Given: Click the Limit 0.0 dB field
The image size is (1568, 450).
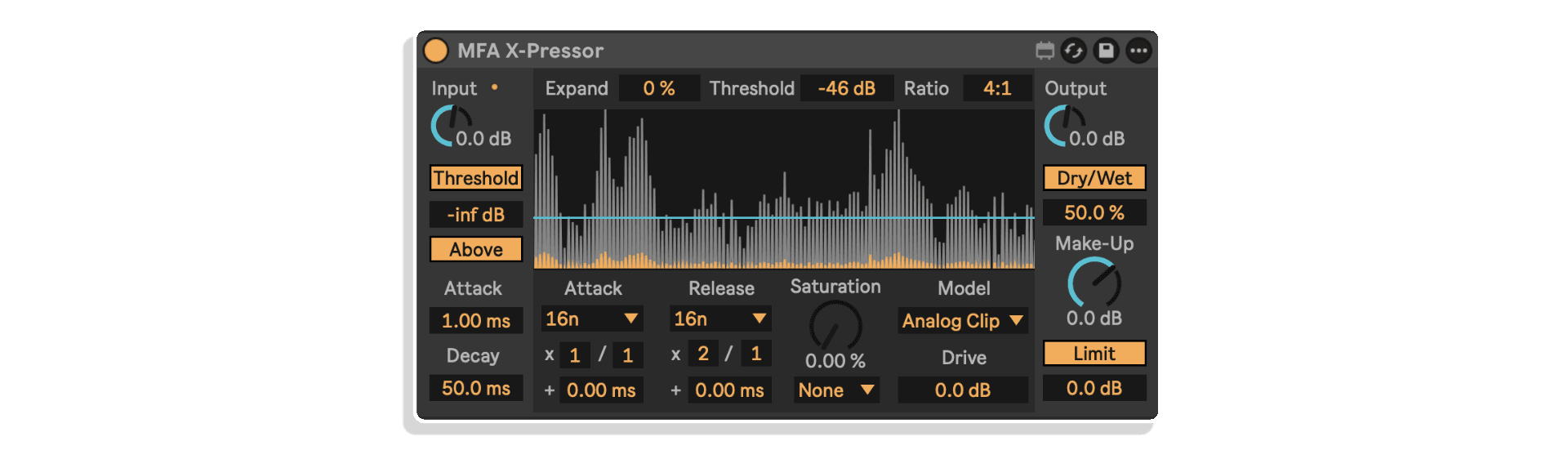Looking at the screenshot, I should (x=1094, y=388).
